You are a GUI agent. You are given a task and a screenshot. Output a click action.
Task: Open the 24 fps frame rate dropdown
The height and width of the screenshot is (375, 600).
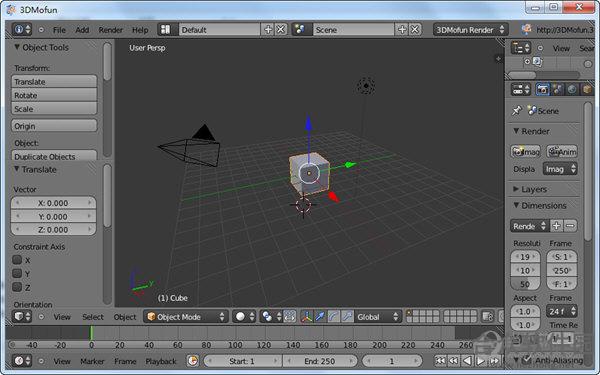pos(562,311)
